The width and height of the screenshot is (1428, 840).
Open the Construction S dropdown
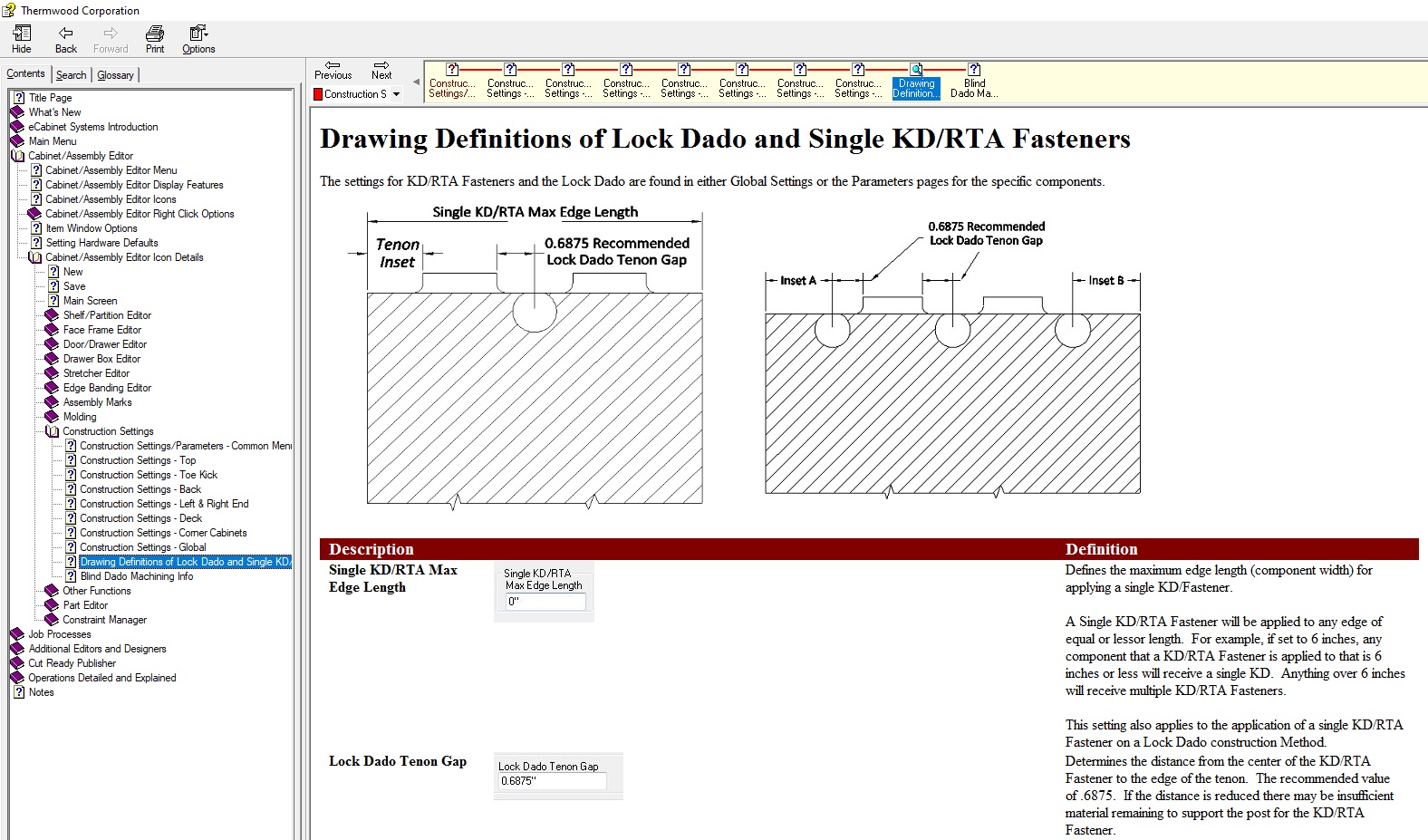(x=396, y=94)
